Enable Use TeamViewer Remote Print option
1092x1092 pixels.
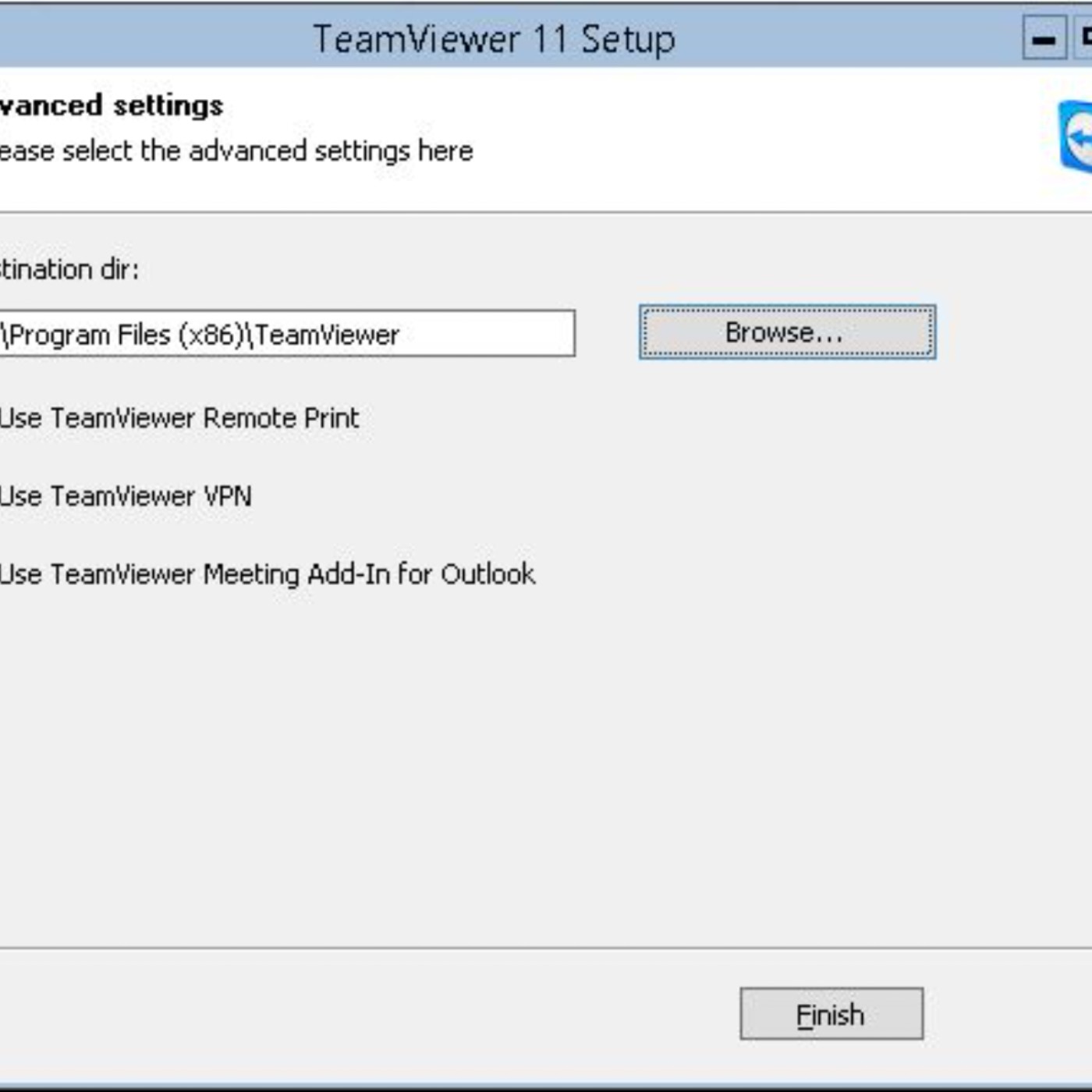179,418
